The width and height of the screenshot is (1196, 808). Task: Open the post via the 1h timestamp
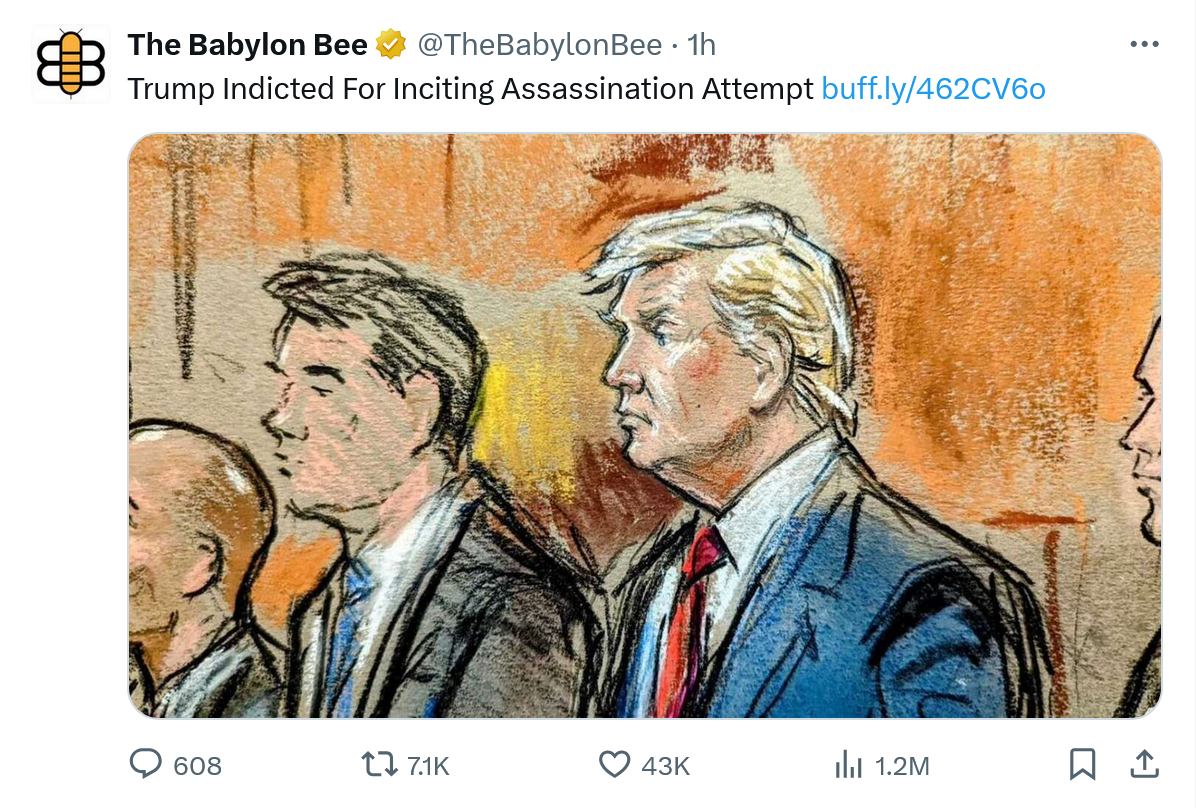pyautogui.click(x=702, y=44)
